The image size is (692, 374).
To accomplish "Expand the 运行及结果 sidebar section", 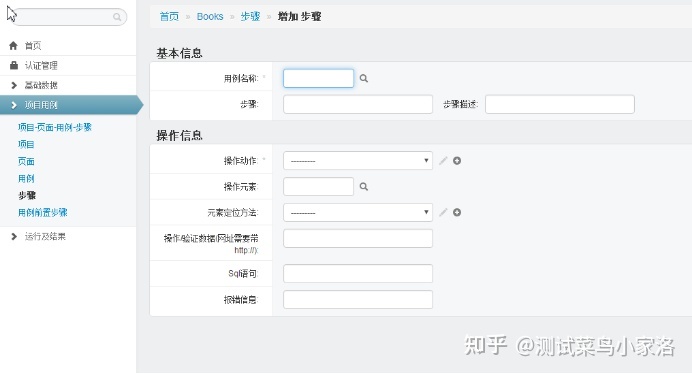I will (x=68, y=237).
